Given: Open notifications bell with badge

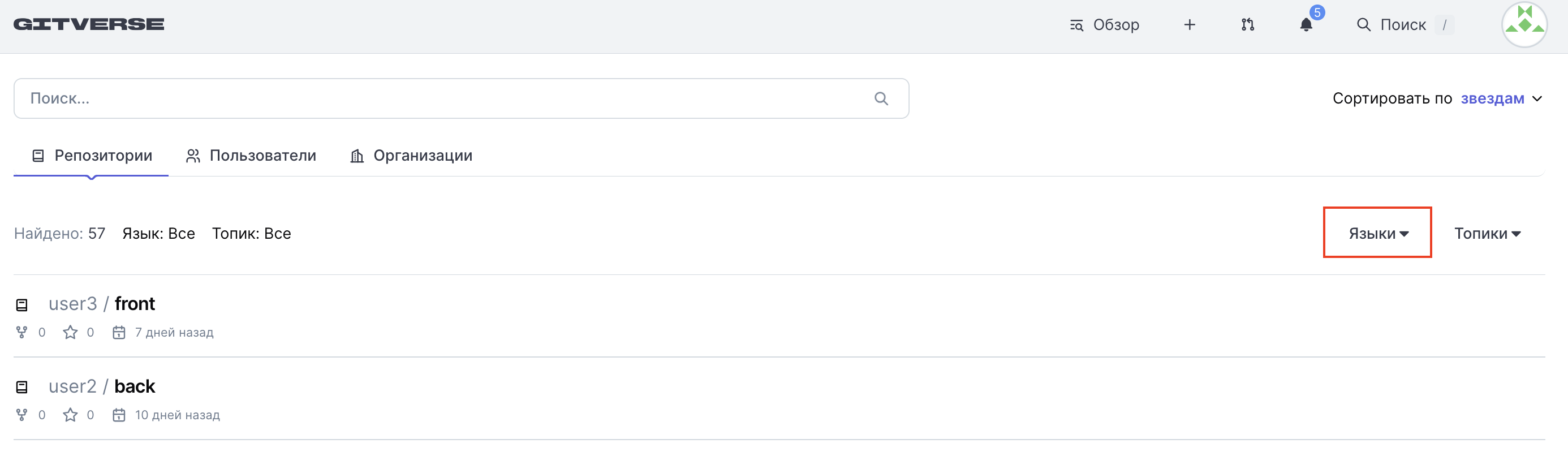Looking at the screenshot, I should tap(1306, 24).
